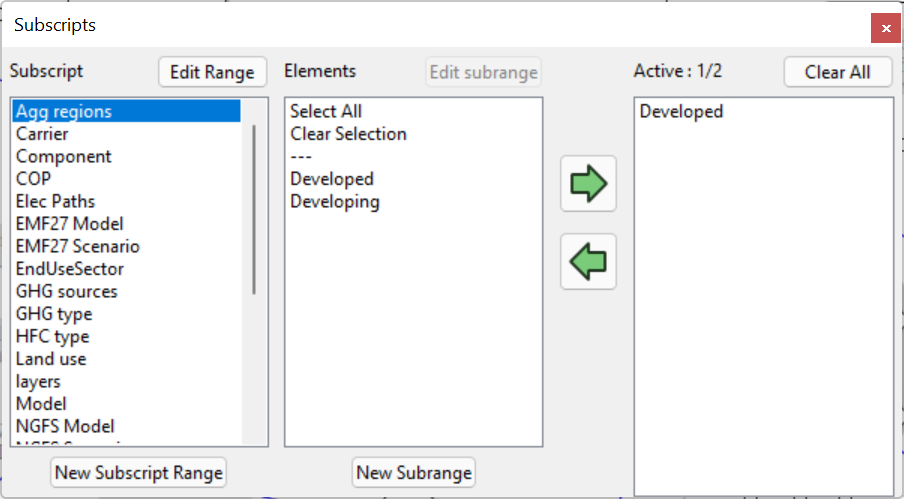Select the EMF27 Scenario subscript

coord(77,247)
